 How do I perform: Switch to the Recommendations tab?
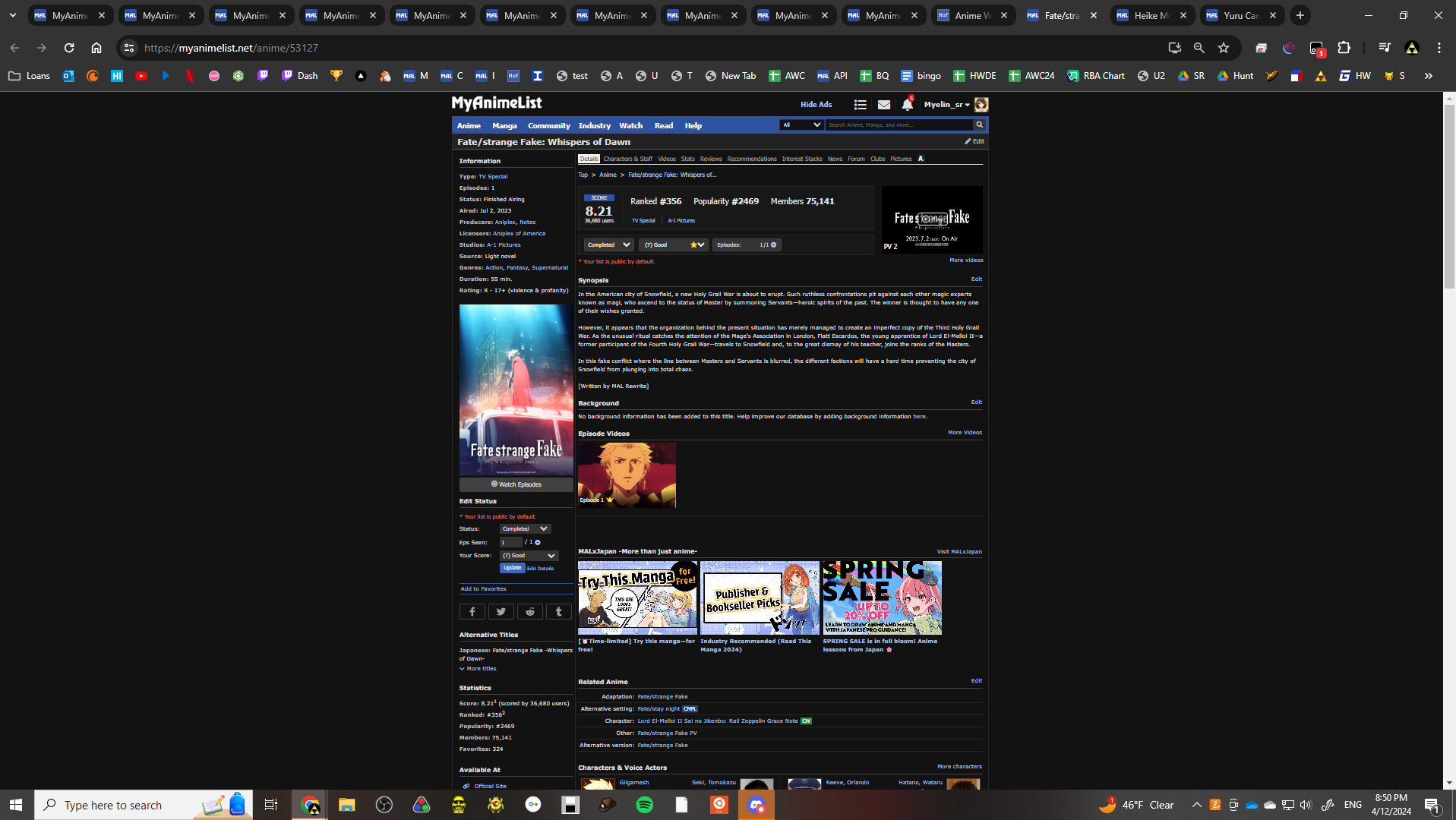752,159
